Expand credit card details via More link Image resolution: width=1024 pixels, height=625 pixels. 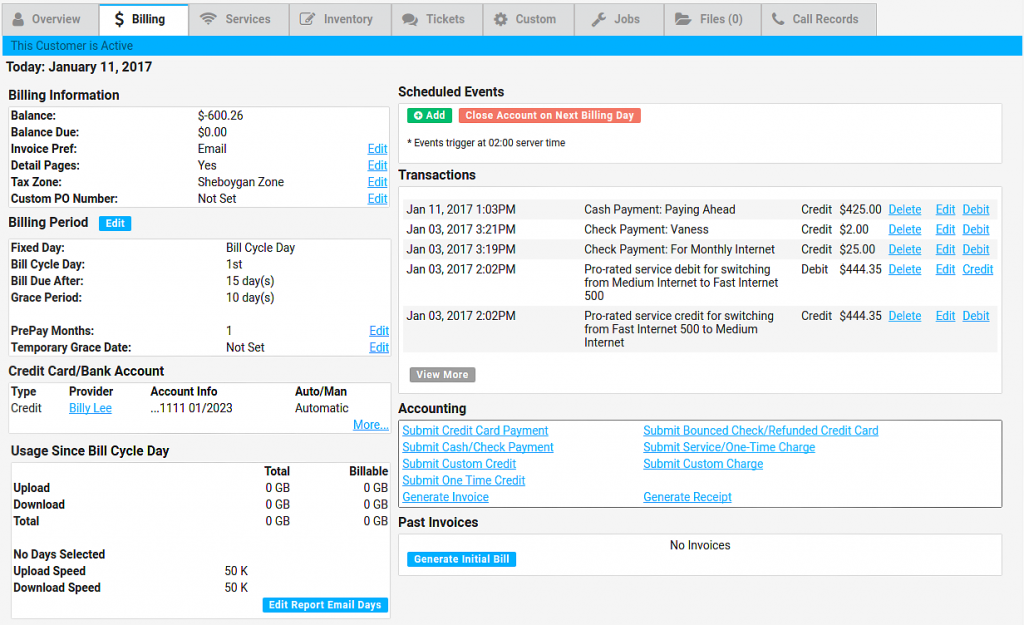coord(370,425)
